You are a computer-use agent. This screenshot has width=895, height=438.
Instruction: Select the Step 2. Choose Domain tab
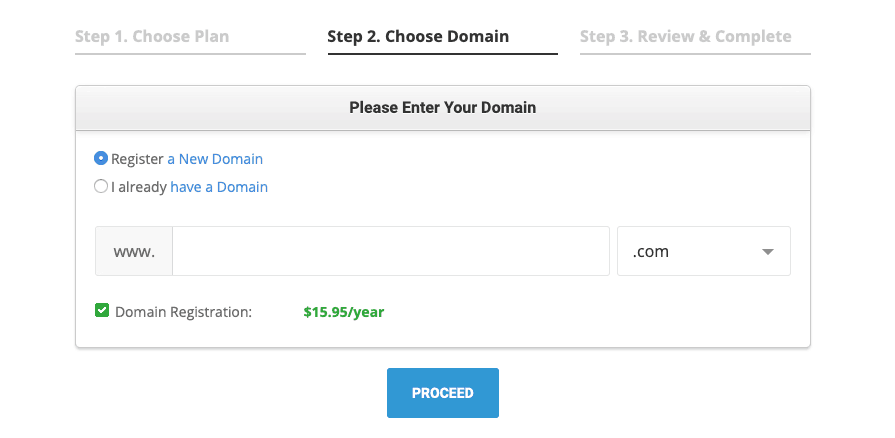point(418,37)
